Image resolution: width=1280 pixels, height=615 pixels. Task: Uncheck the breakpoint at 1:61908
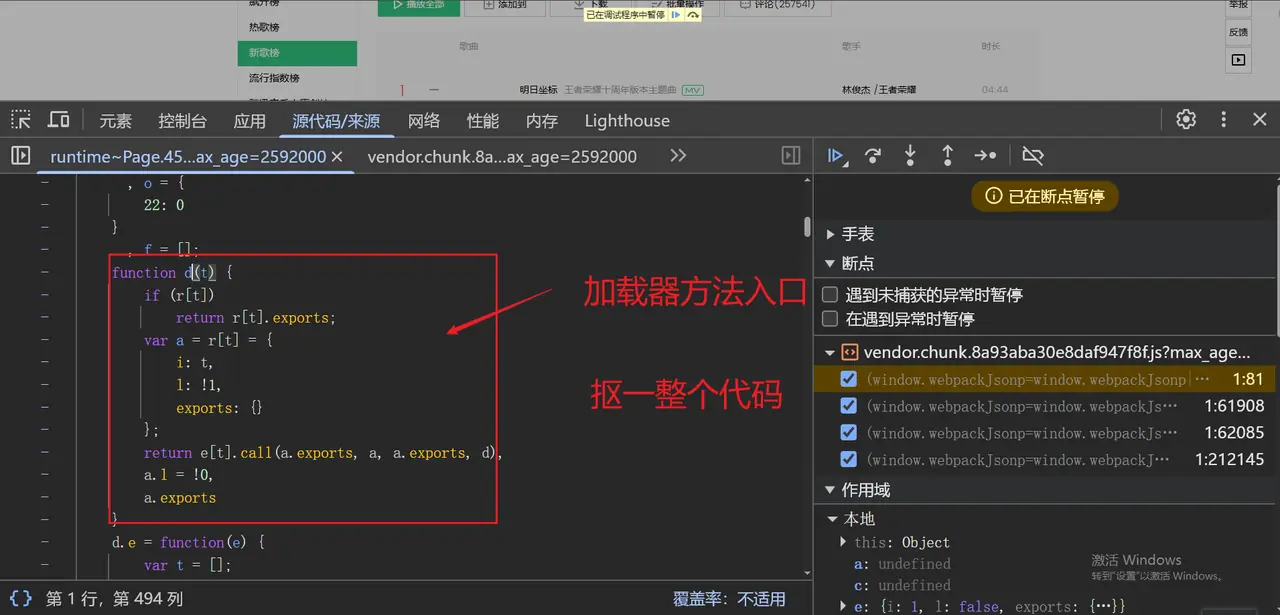pyautogui.click(x=849, y=406)
